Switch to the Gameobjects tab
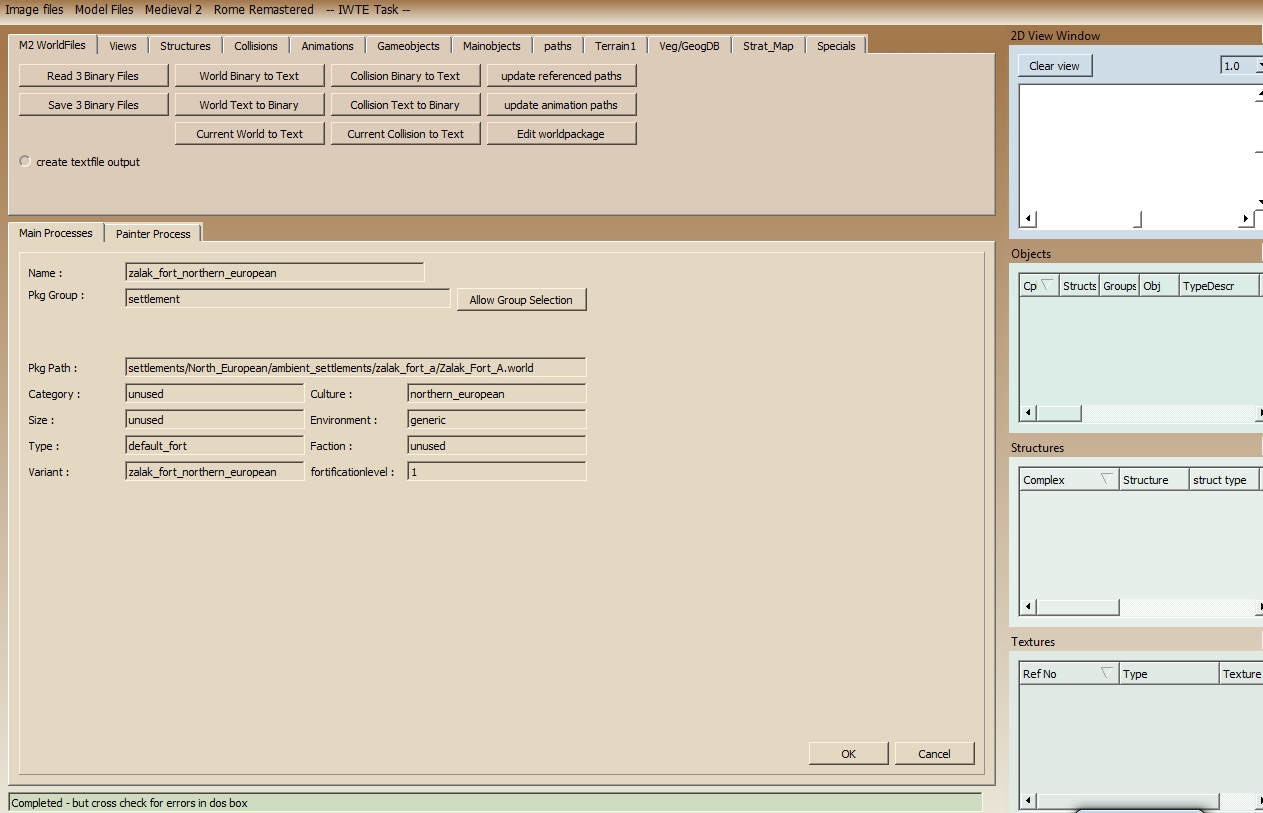The height and width of the screenshot is (813, 1263). [408, 46]
